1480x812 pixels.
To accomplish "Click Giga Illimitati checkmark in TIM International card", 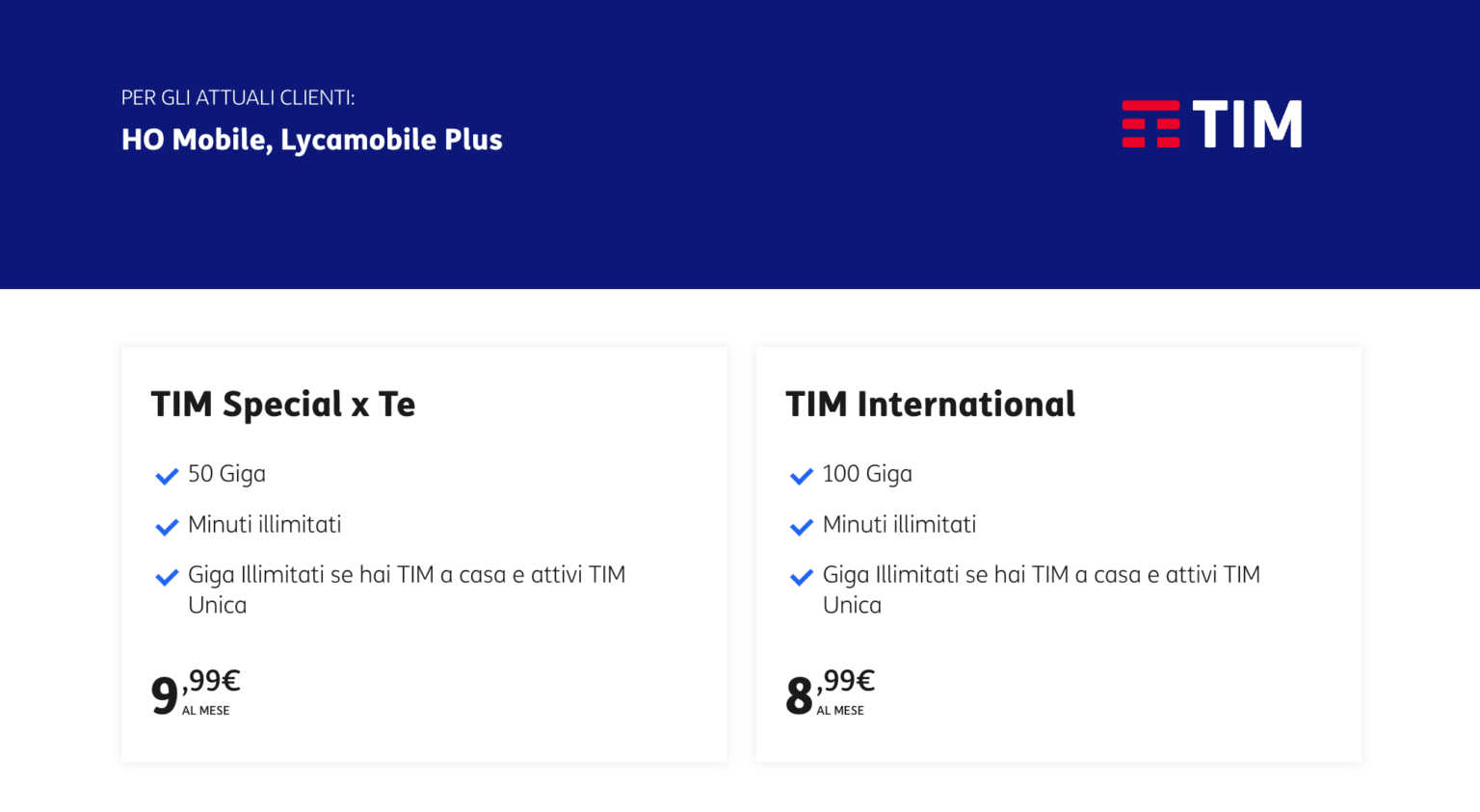I will tap(801, 577).
